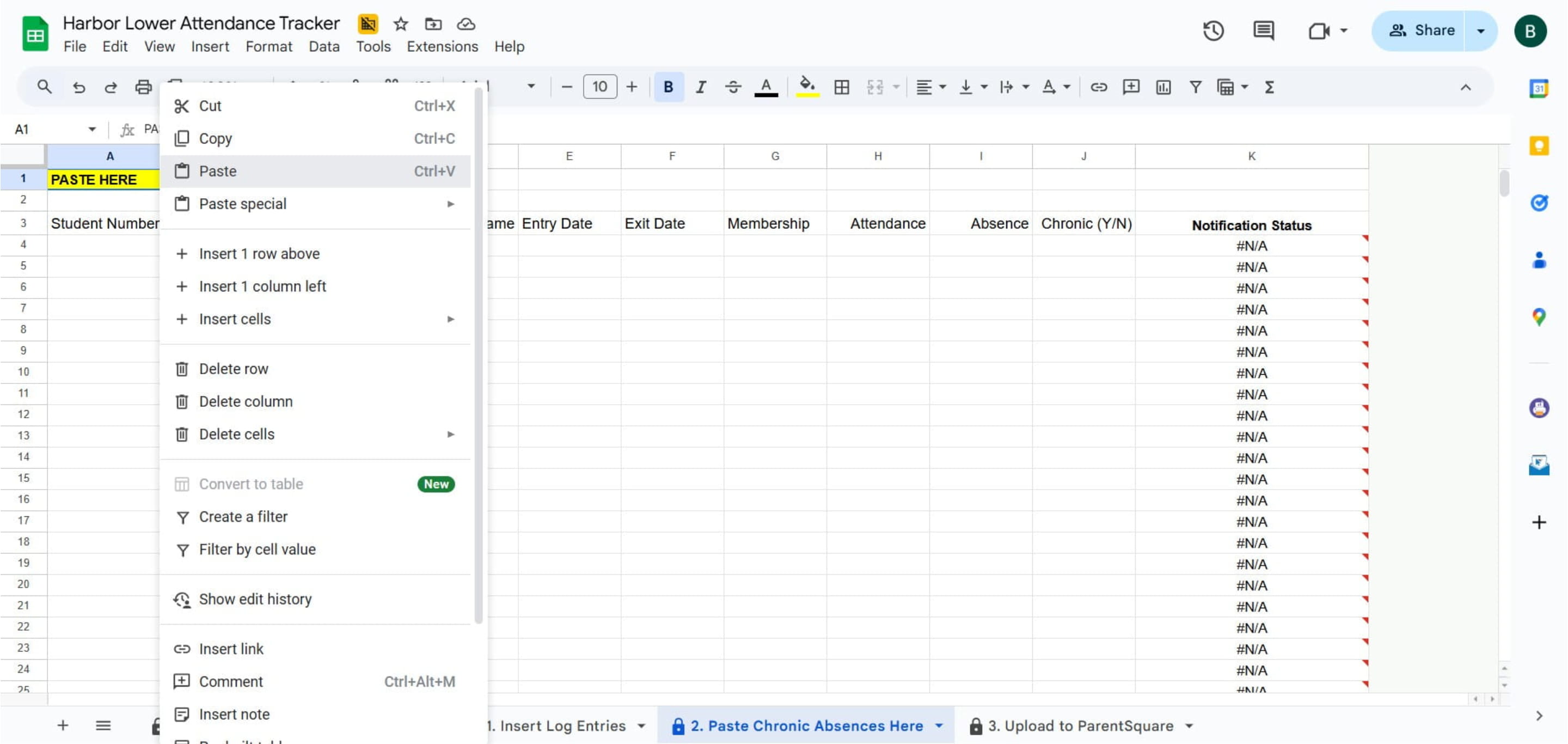Choose Delete column option

point(315,402)
